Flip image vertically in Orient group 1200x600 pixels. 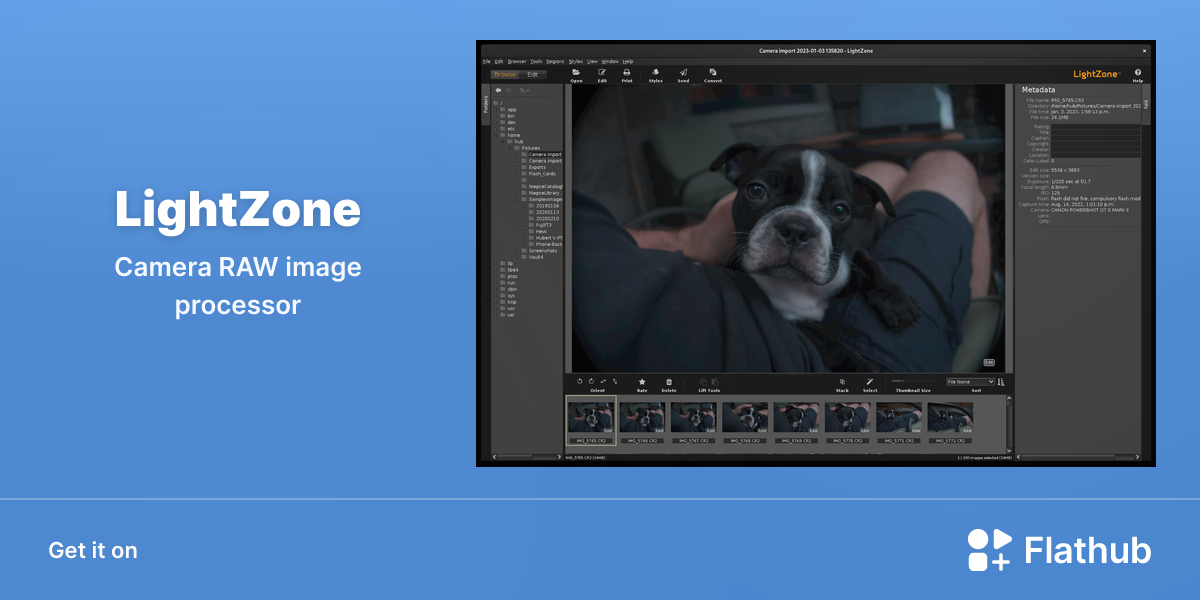(x=615, y=381)
